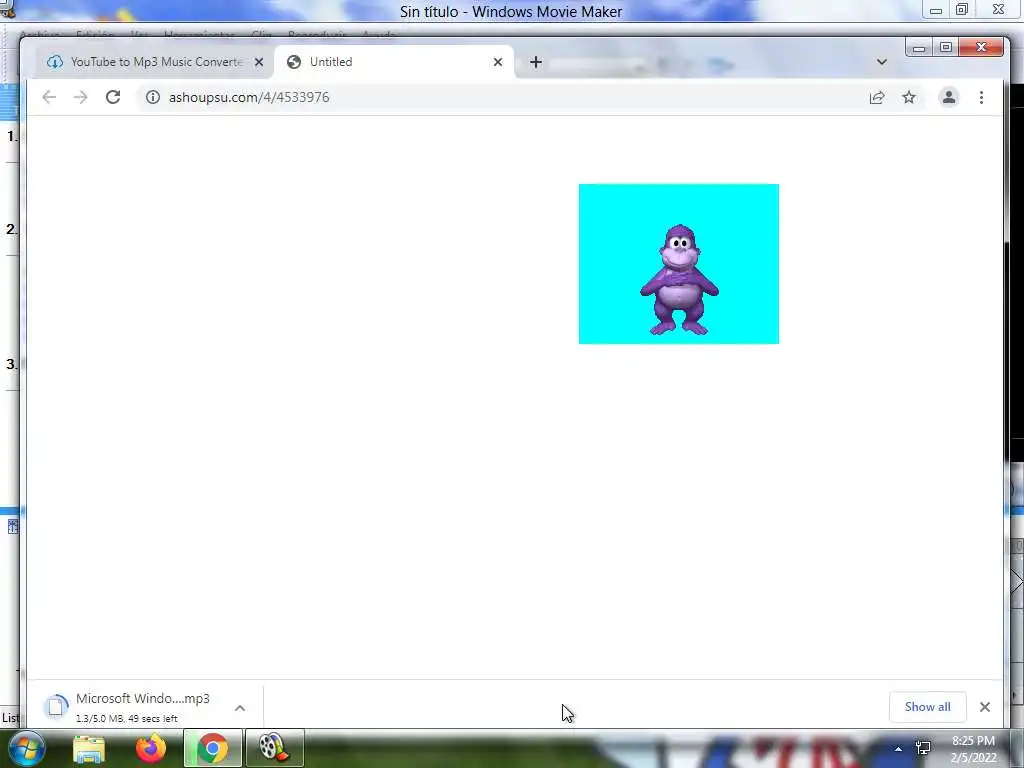Open Chrome three-dot menu
1024x768 pixels.
(x=982, y=97)
